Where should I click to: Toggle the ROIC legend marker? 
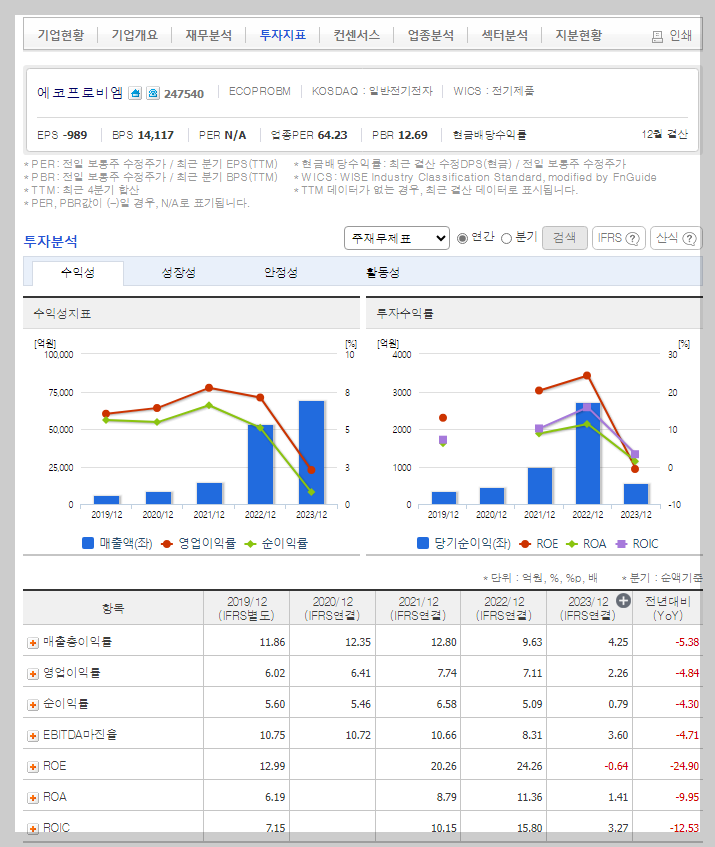[621, 544]
